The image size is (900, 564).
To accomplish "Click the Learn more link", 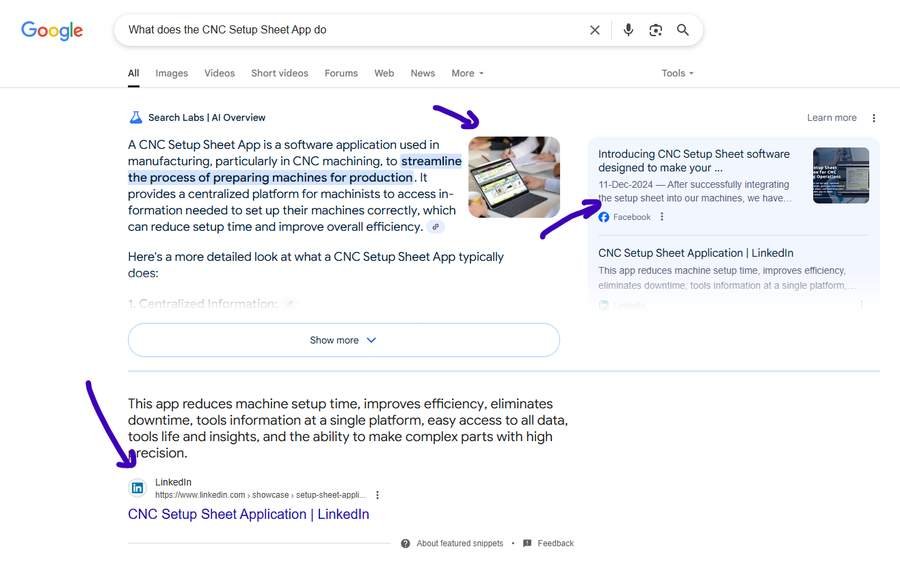I will pyautogui.click(x=832, y=118).
